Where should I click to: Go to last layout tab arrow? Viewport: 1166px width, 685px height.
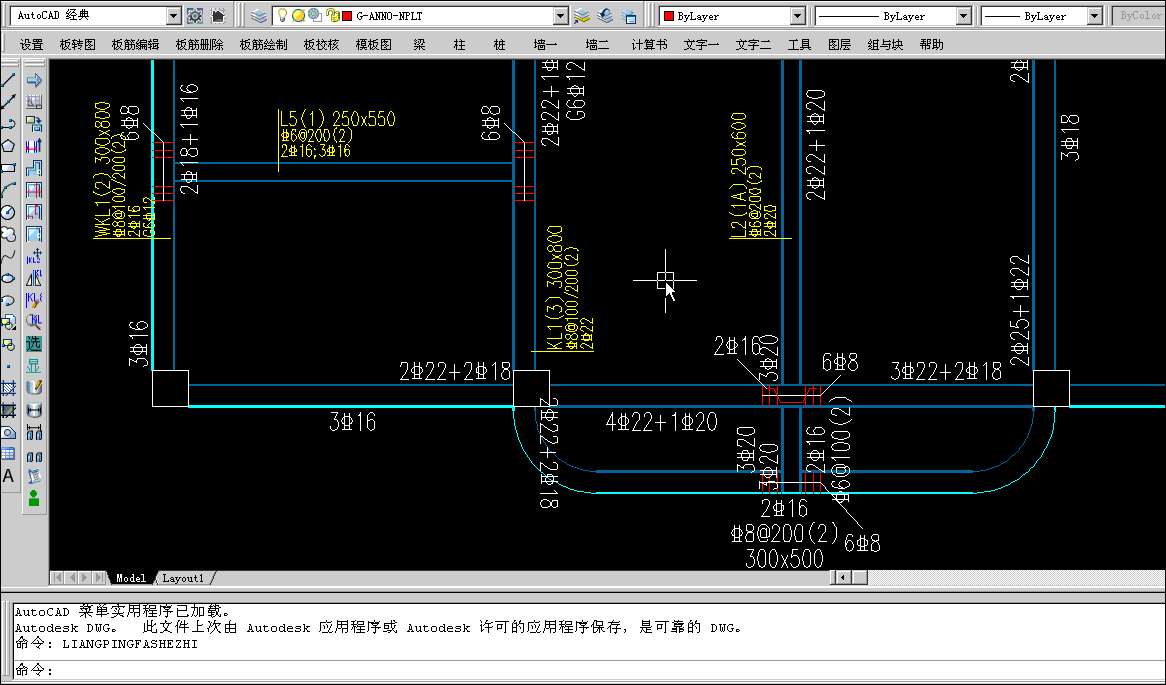coord(100,577)
